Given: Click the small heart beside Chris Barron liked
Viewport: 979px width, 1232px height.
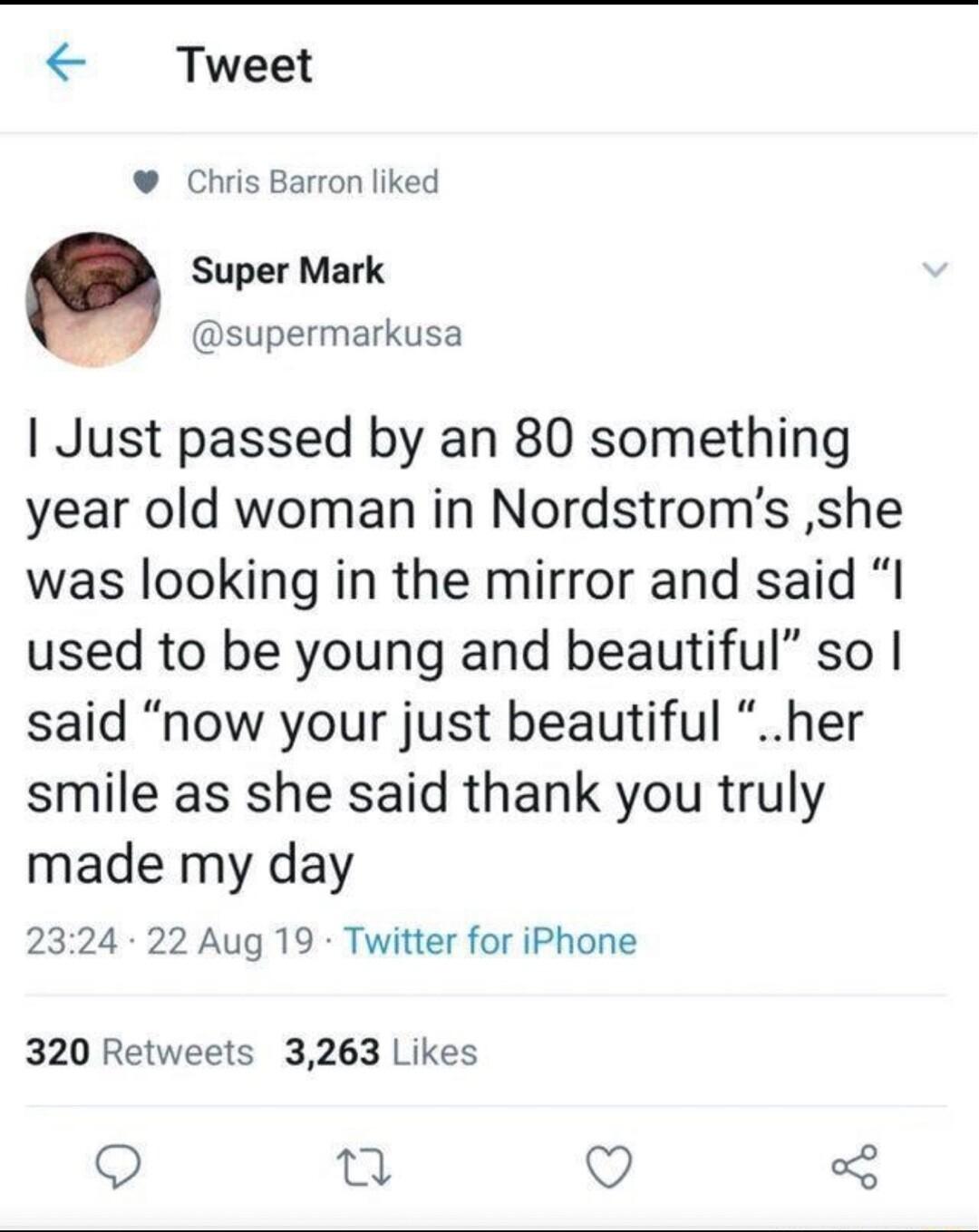Looking at the screenshot, I should point(142,180).
